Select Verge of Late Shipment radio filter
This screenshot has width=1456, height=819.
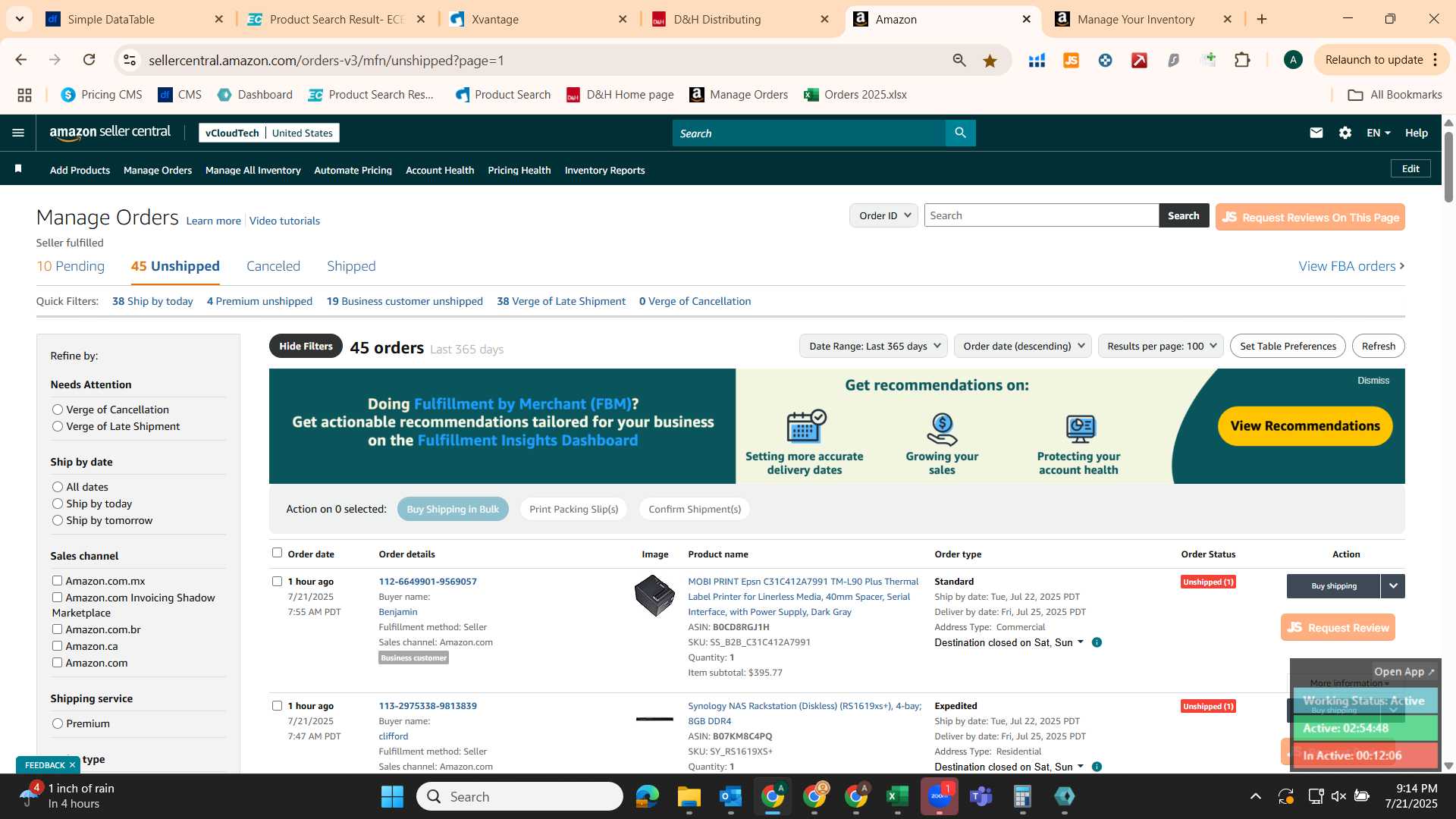(58, 426)
